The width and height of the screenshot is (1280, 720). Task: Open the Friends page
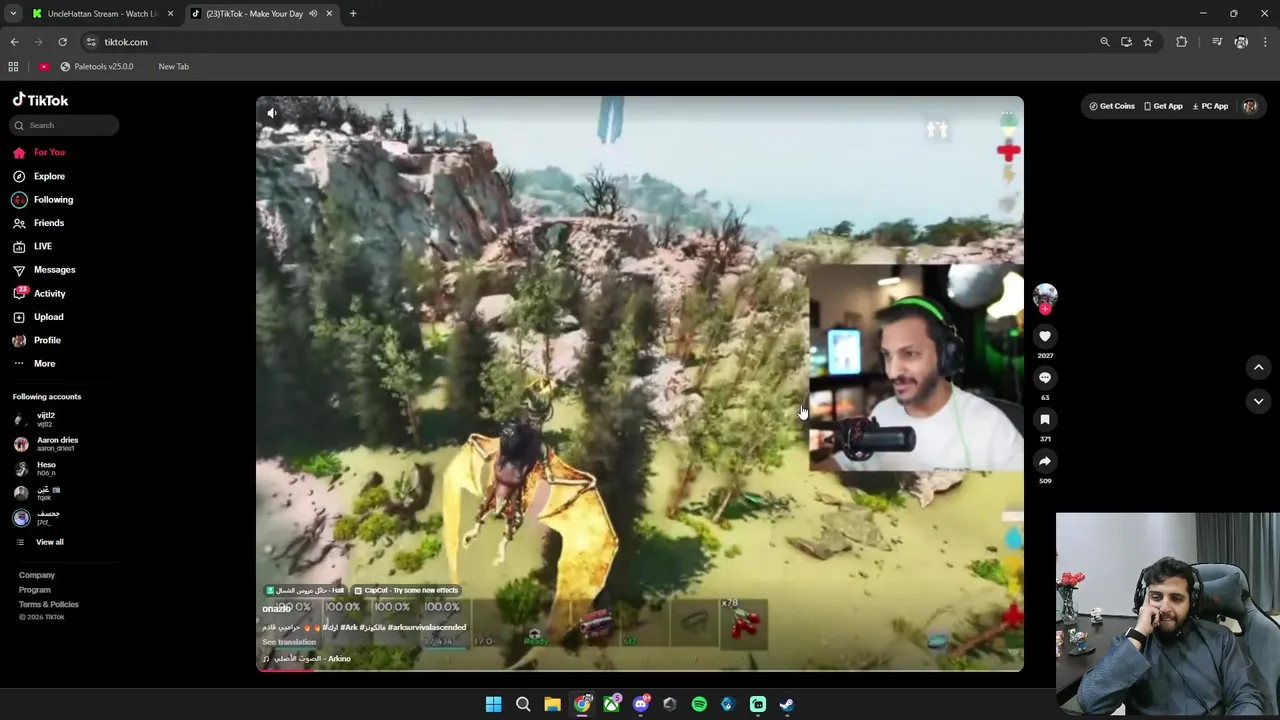click(39, 223)
